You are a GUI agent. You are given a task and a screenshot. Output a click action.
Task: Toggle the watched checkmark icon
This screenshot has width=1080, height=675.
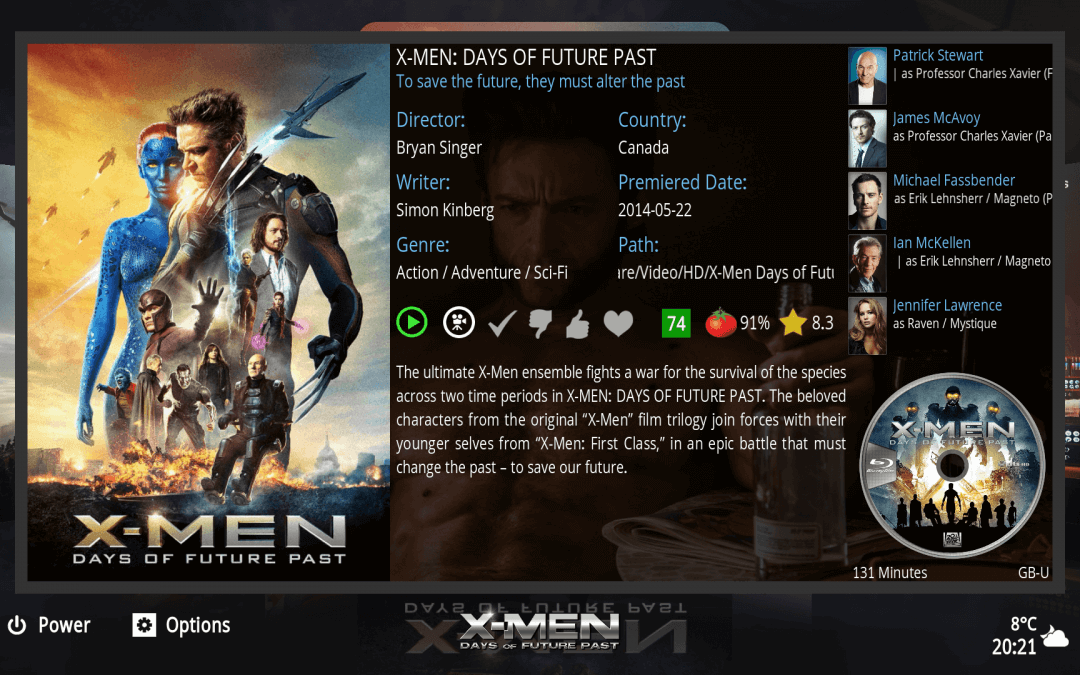click(x=502, y=323)
